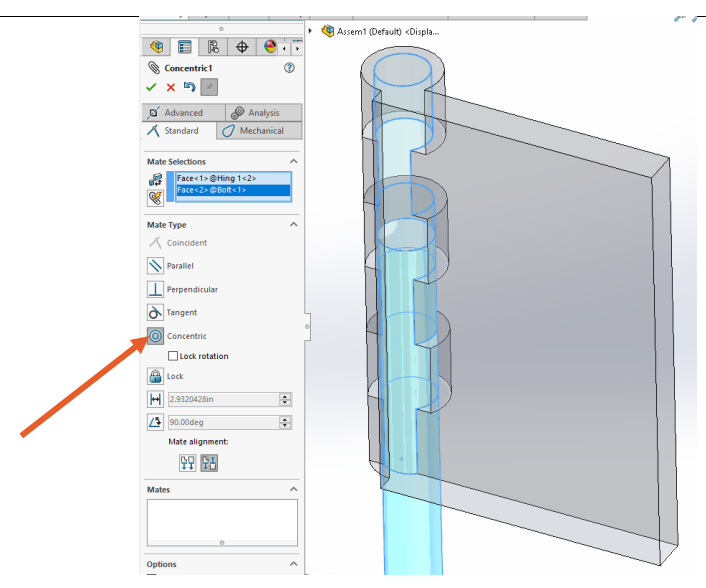This screenshot has width=706, height=588.
Task: Open the DisplayManager color wheel tab
Action: 269,46
